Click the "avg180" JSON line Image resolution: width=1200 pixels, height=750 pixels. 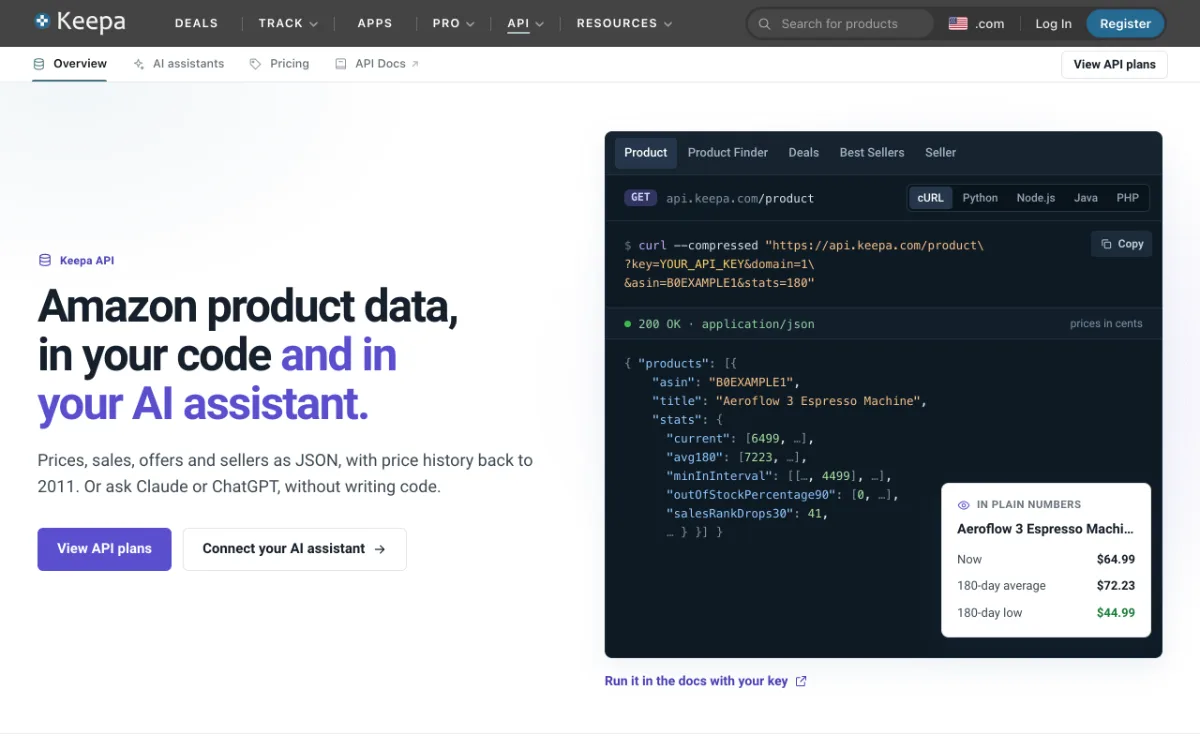pyautogui.click(x=736, y=458)
